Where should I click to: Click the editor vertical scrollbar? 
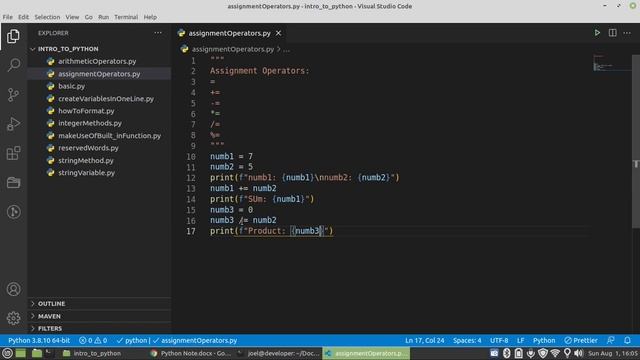coord(636,141)
